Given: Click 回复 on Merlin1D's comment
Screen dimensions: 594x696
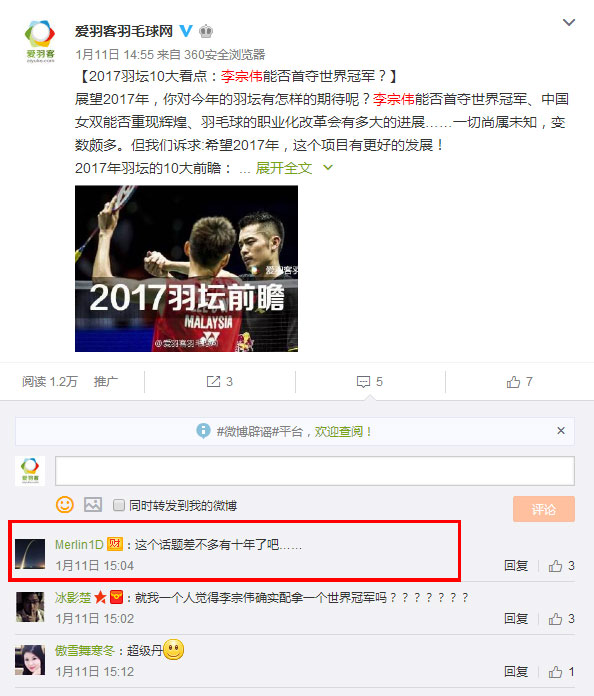Looking at the screenshot, I should (x=516, y=566).
